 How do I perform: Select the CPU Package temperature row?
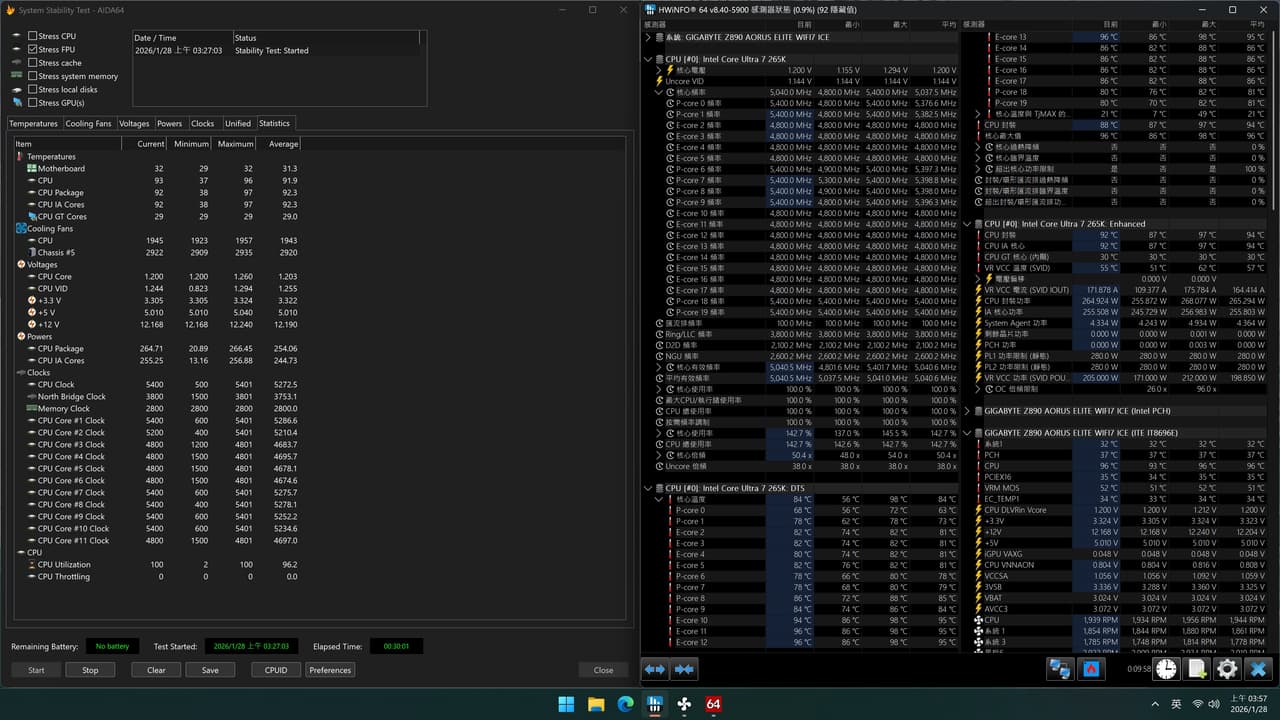(x=160, y=192)
